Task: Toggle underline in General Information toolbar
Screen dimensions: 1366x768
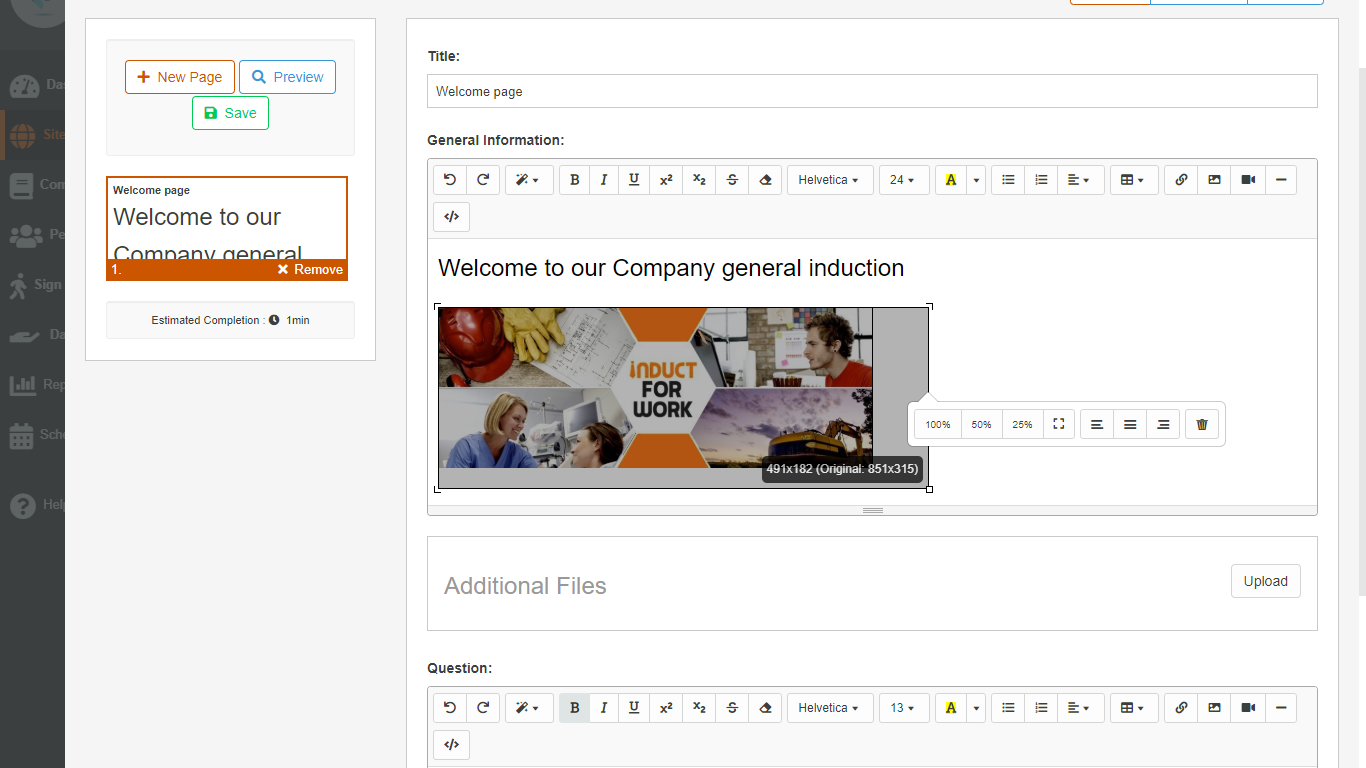Action: (x=634, y=180)
